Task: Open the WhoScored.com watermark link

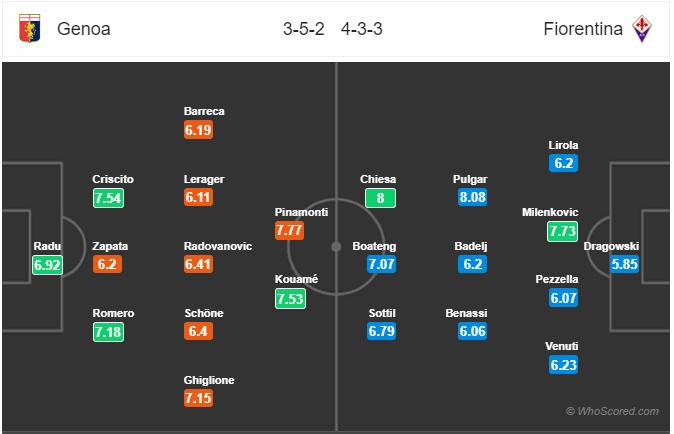Action: [612, 411]
